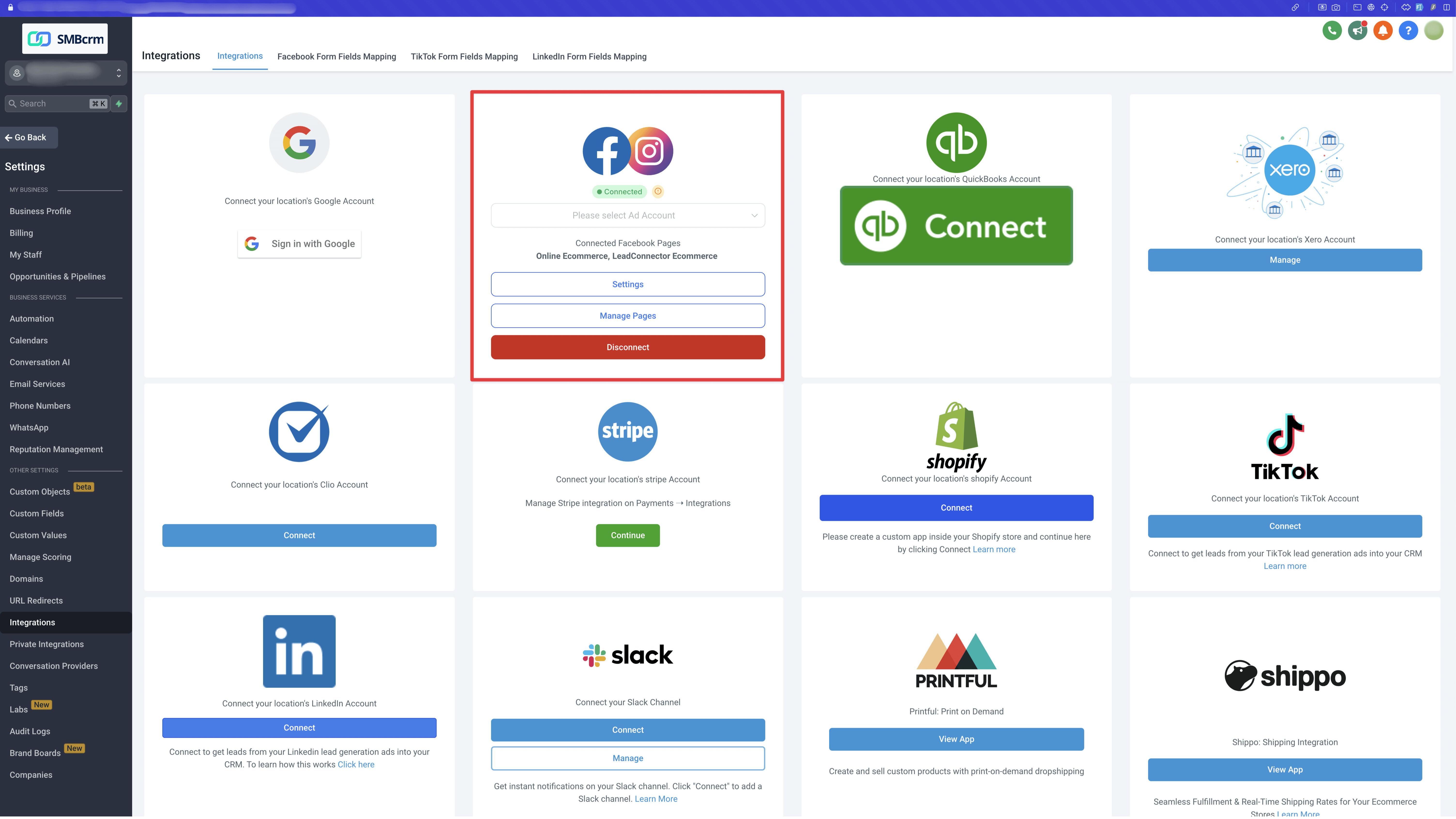Click the camera screenshot icon in browser bar
This screenshot has height=819, width=1456.
tap(1336, 7)
